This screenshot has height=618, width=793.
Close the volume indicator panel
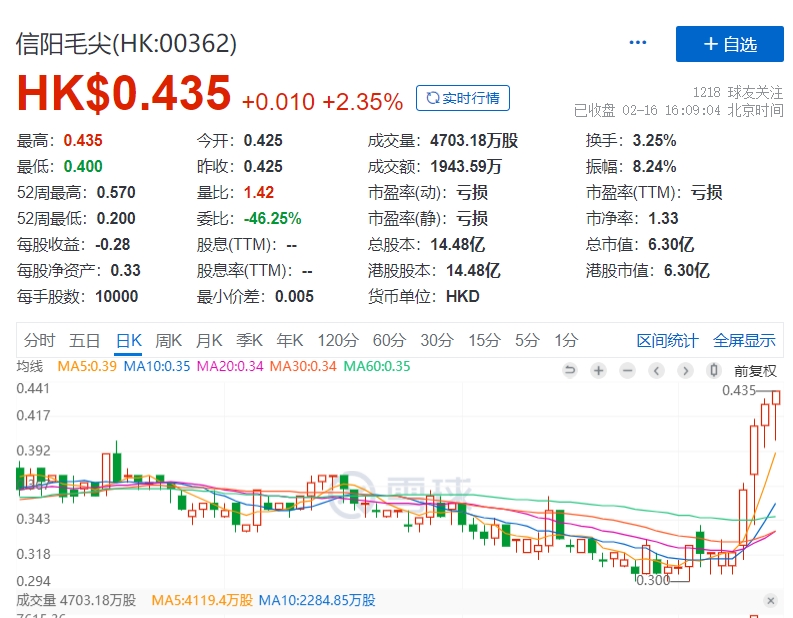click(x=770, y=600)
